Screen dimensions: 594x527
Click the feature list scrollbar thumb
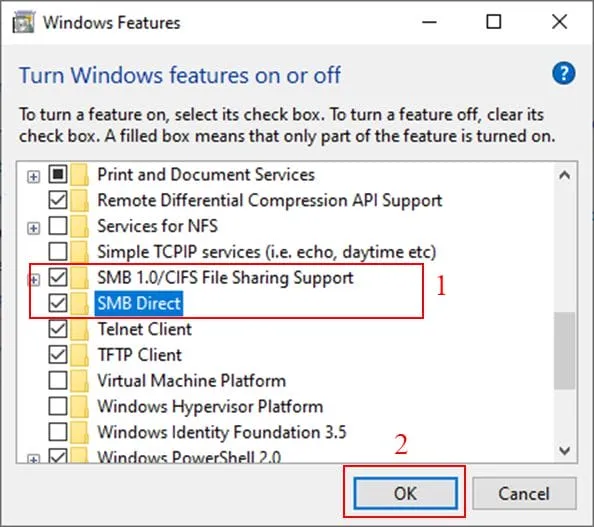coord(564,350)
